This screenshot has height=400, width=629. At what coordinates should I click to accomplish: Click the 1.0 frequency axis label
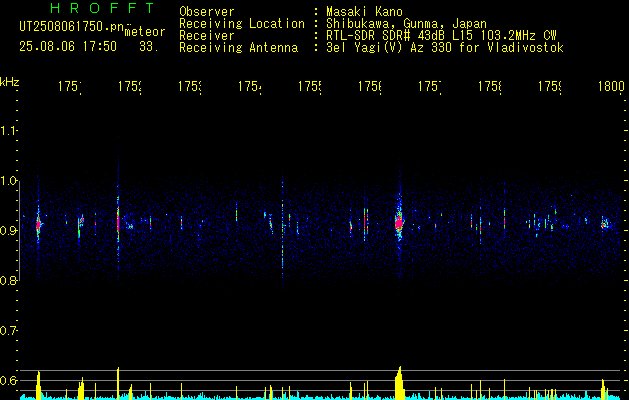pos(8,181)
